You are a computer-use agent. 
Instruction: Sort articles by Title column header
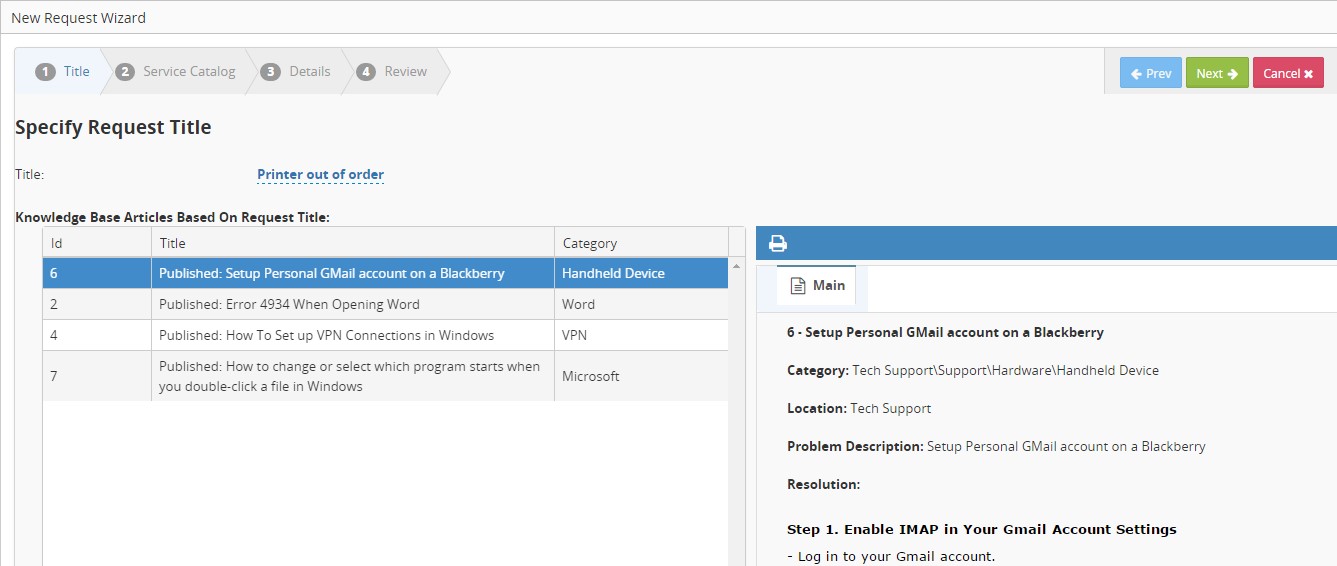352,243
